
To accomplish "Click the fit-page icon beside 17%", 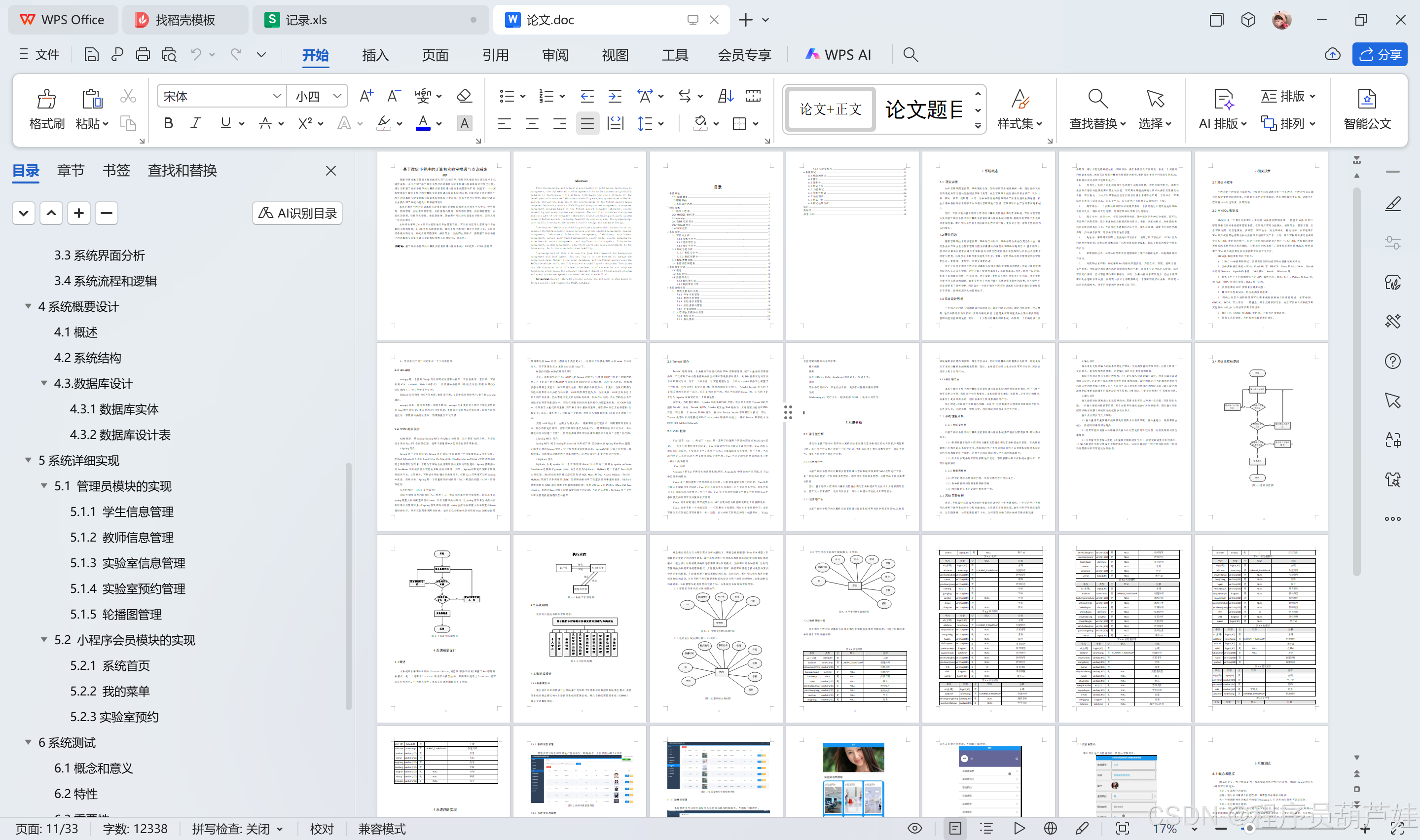I will point(1122,829).
